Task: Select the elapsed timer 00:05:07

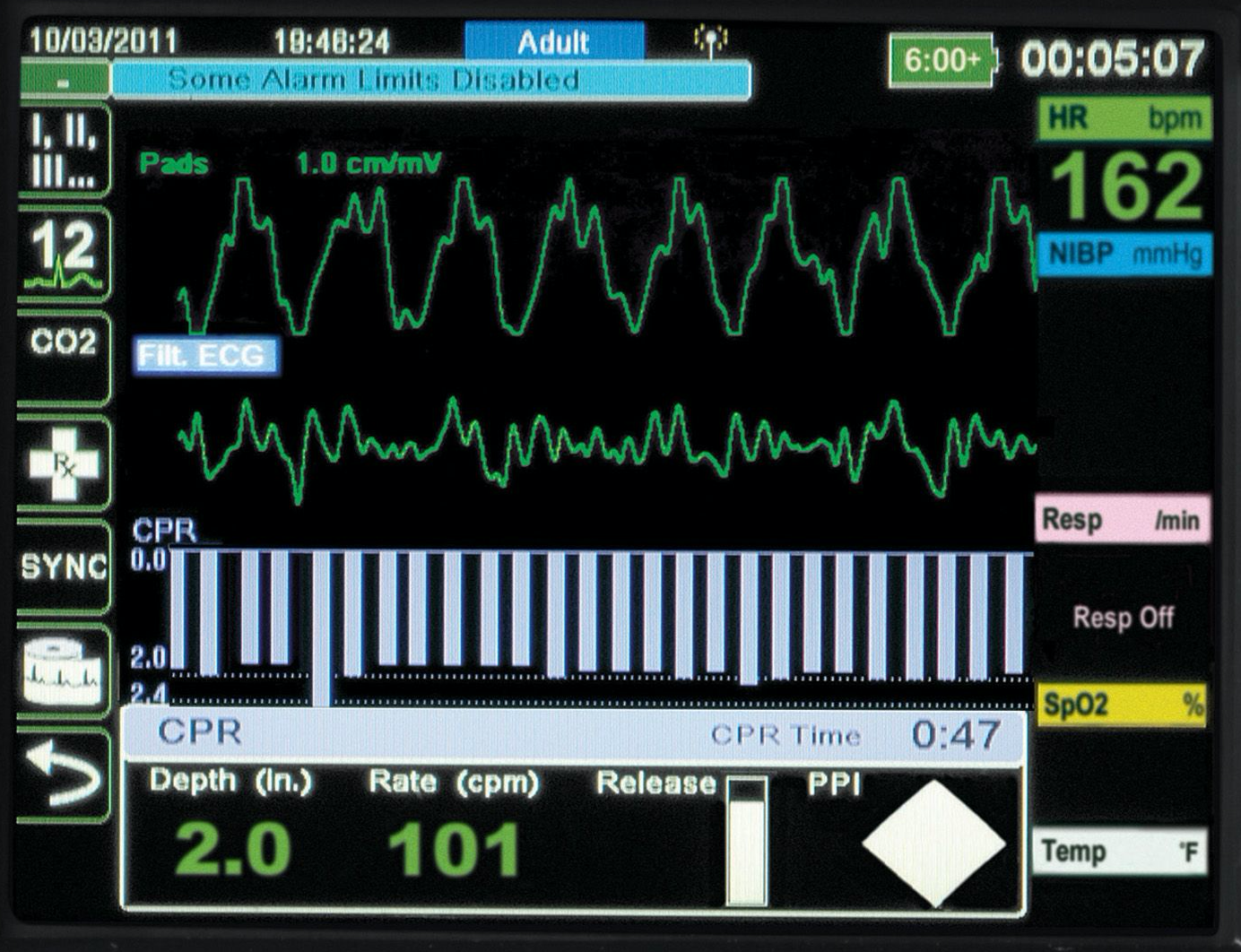Action: (x=1113, y=59)
